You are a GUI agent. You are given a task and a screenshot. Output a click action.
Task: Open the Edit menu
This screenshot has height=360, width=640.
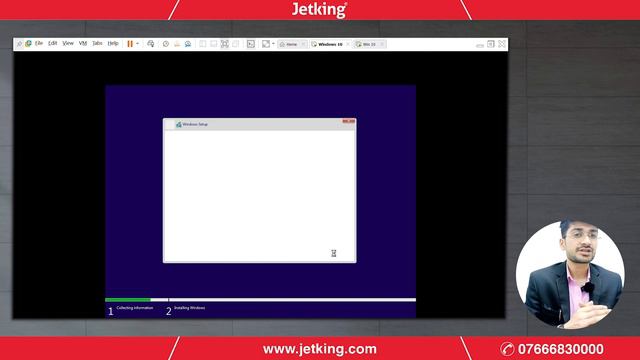point(53,43)
